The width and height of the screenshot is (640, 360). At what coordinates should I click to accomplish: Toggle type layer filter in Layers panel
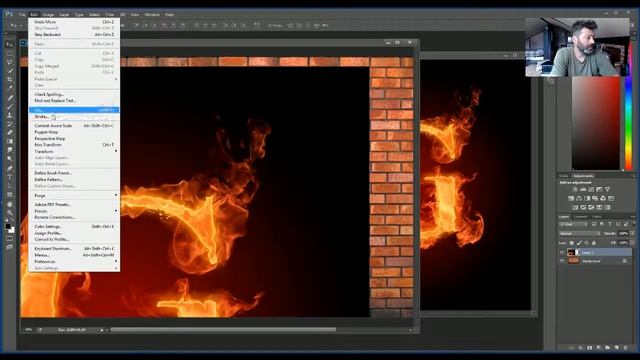point(610,224)
